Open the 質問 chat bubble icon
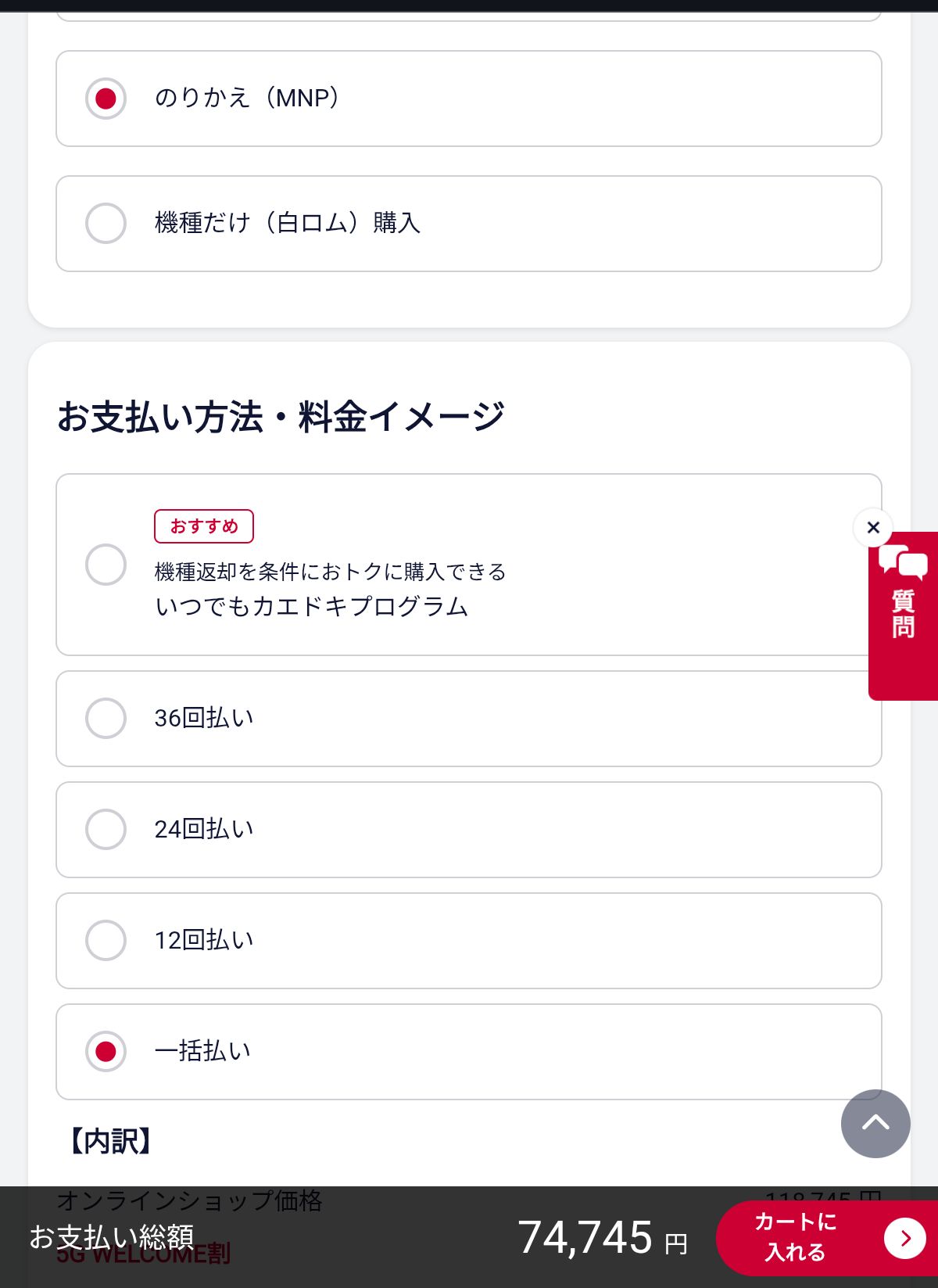938x1288 pixels. pos(903,561)
